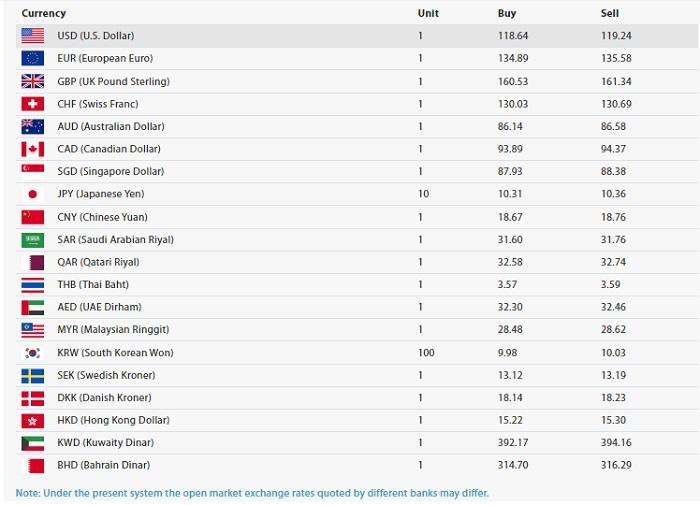Click the Australian flag icon

point(32,126)
